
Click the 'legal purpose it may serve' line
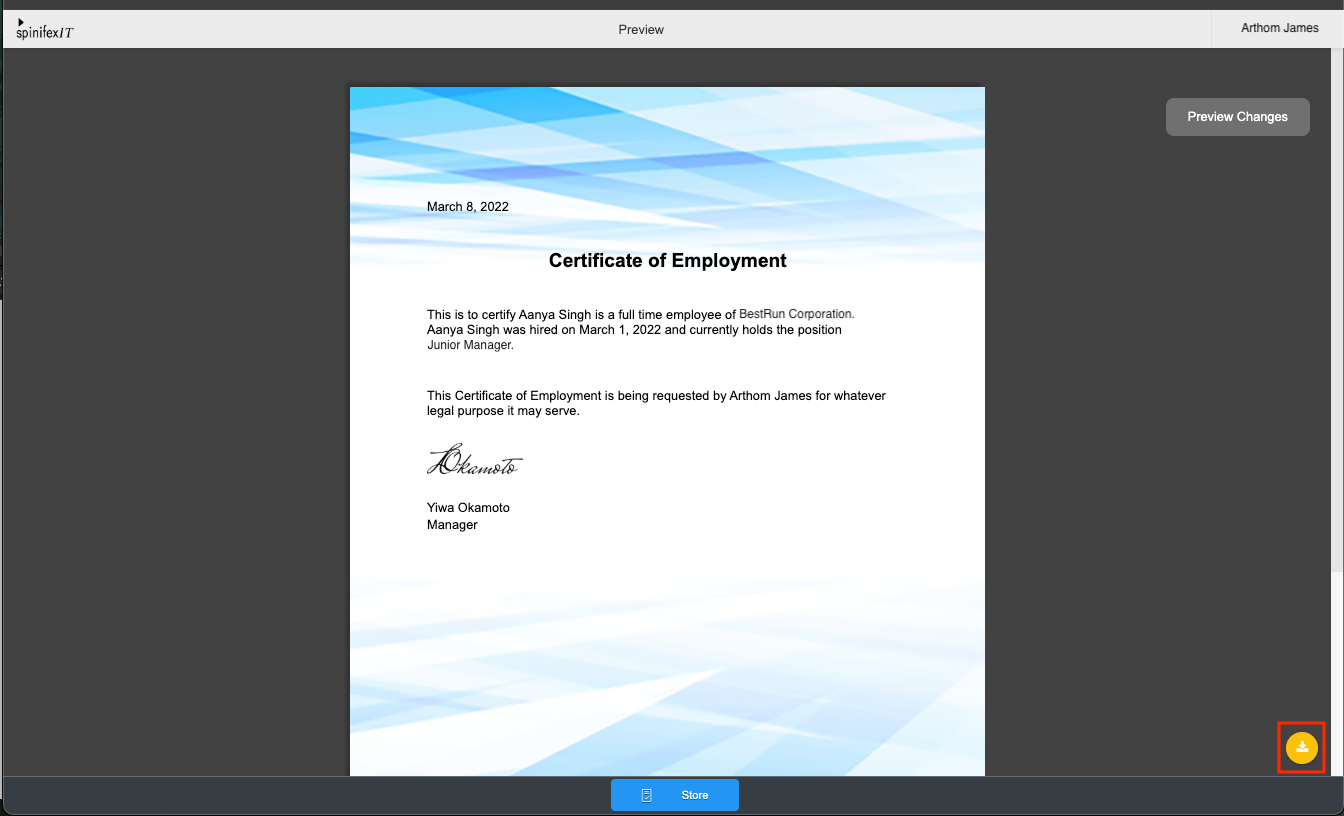(x=503, y=411)
